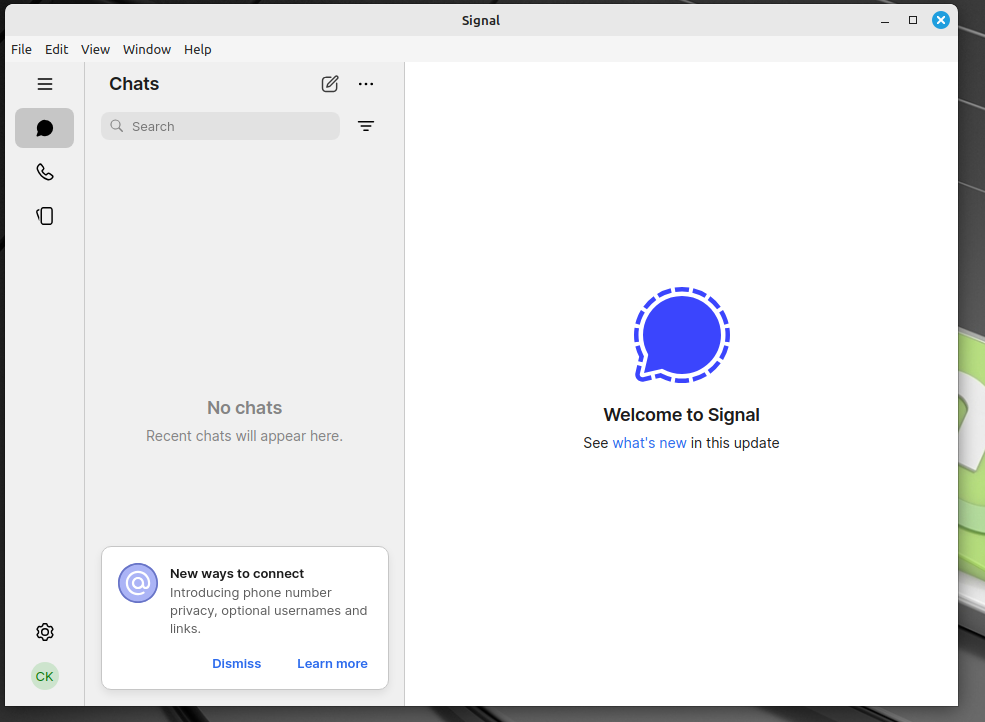Expand the three-dot more options menu
The height and width of the screenshot is (722, 985).
click(366, 84)
